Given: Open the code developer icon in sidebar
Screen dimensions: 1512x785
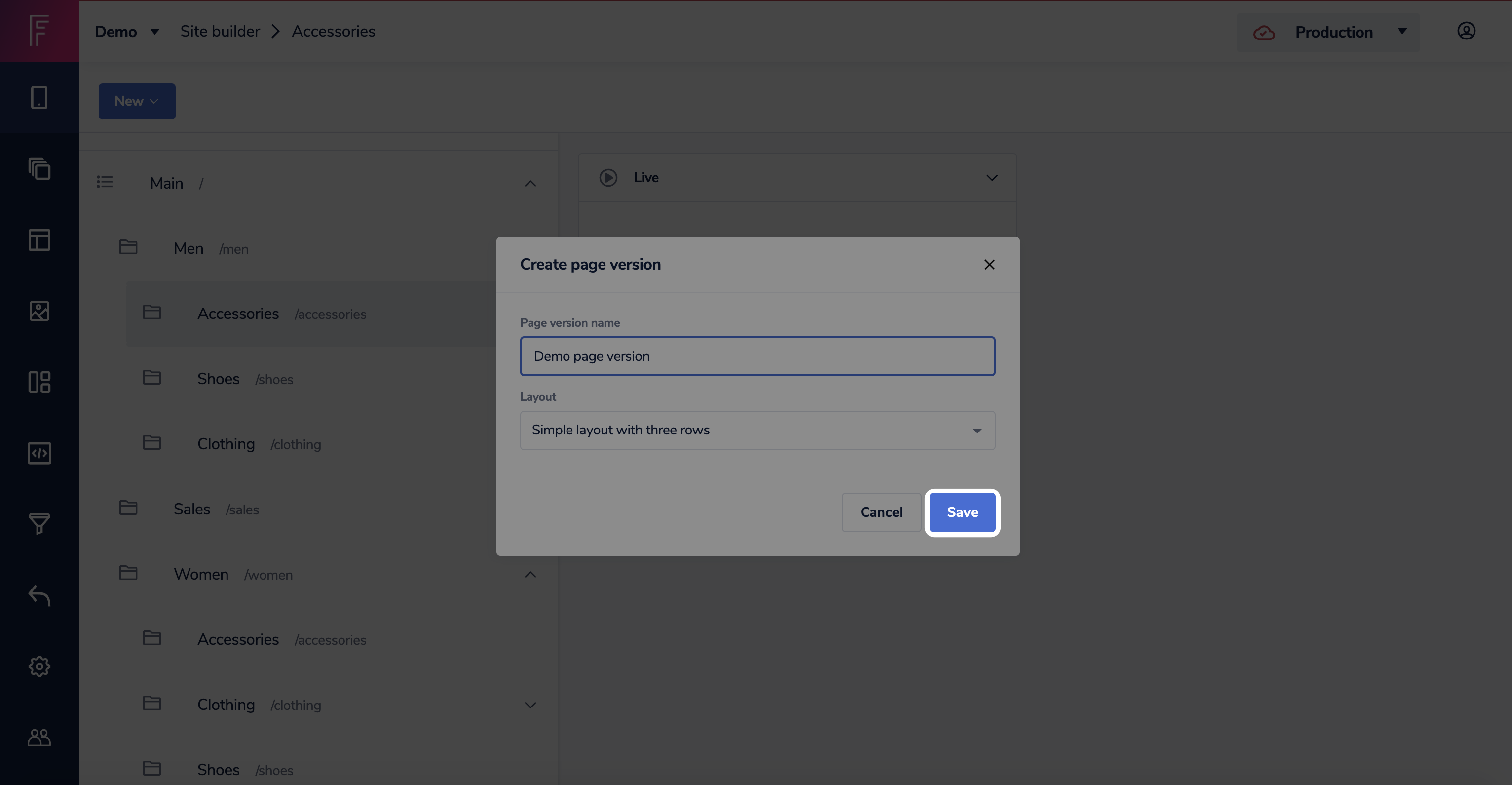Looking at the screenshot, I should coord(39,453).
